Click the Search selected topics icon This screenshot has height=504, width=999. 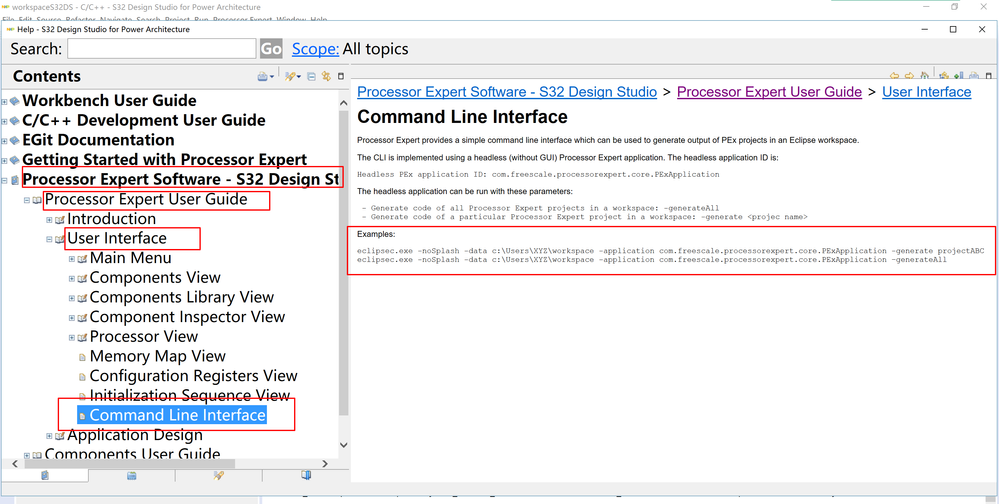pyautogui.click(x=290, y=76)
